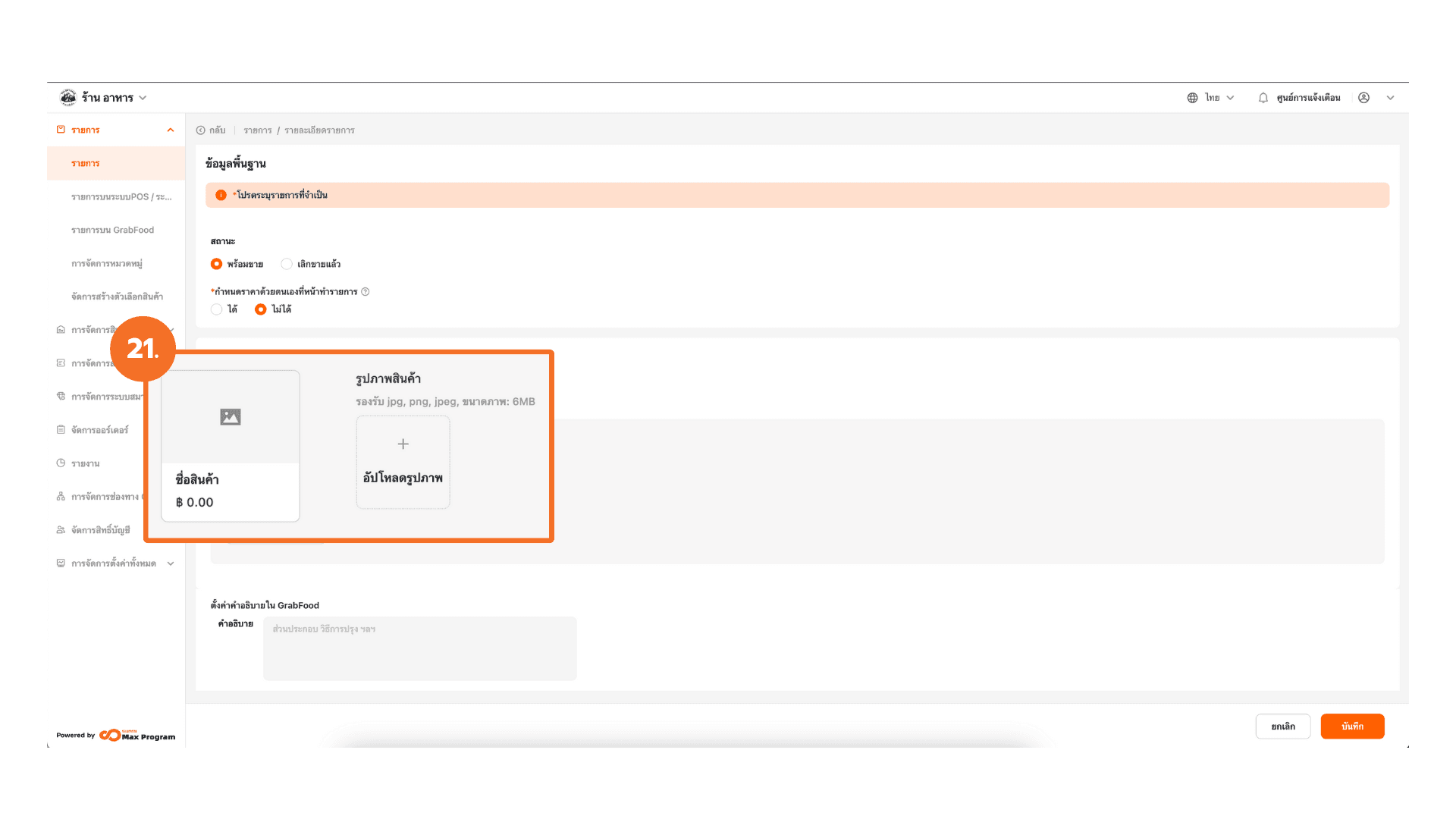Click the รายงาน clock icon in sidebar

(x=61, y=463)
